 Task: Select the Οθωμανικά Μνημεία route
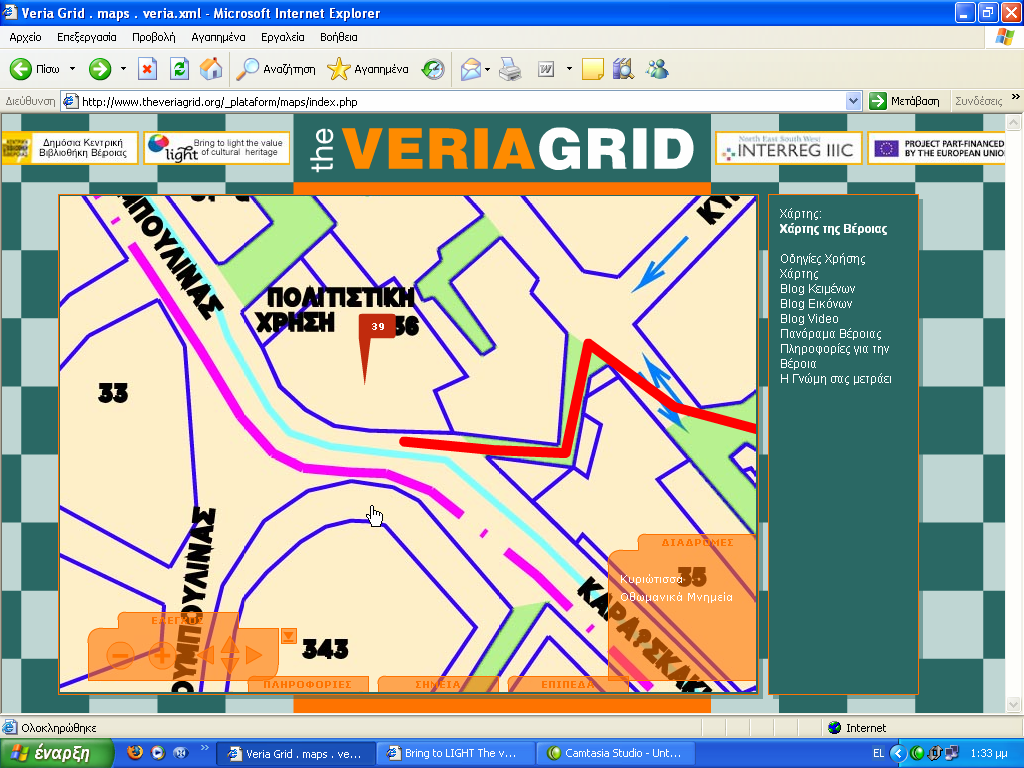(x=677, y=597)
